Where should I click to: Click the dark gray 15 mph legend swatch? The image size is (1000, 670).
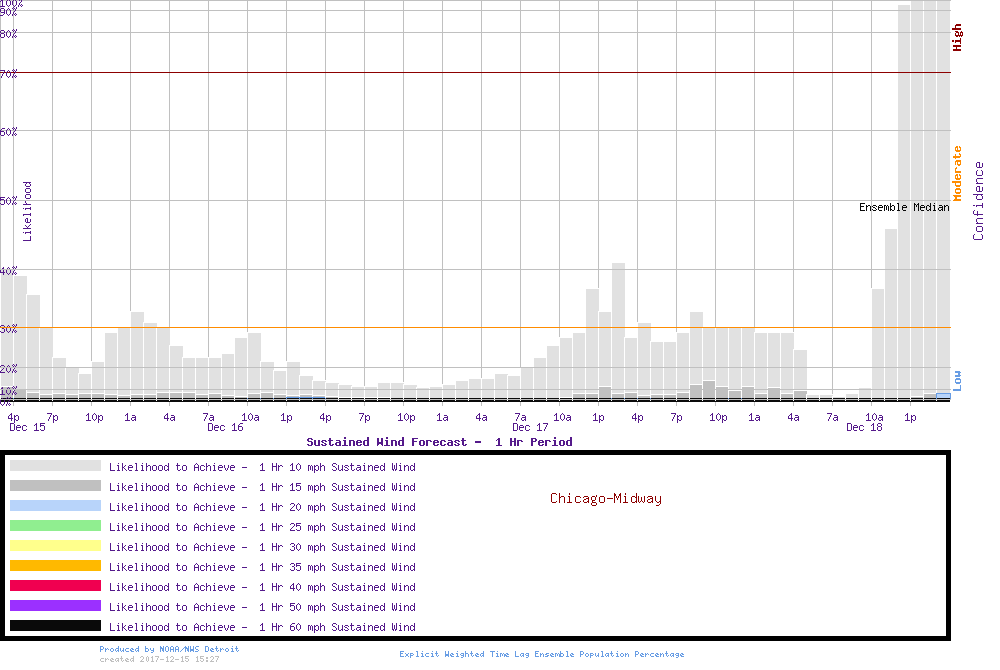(x=55, y=486)
